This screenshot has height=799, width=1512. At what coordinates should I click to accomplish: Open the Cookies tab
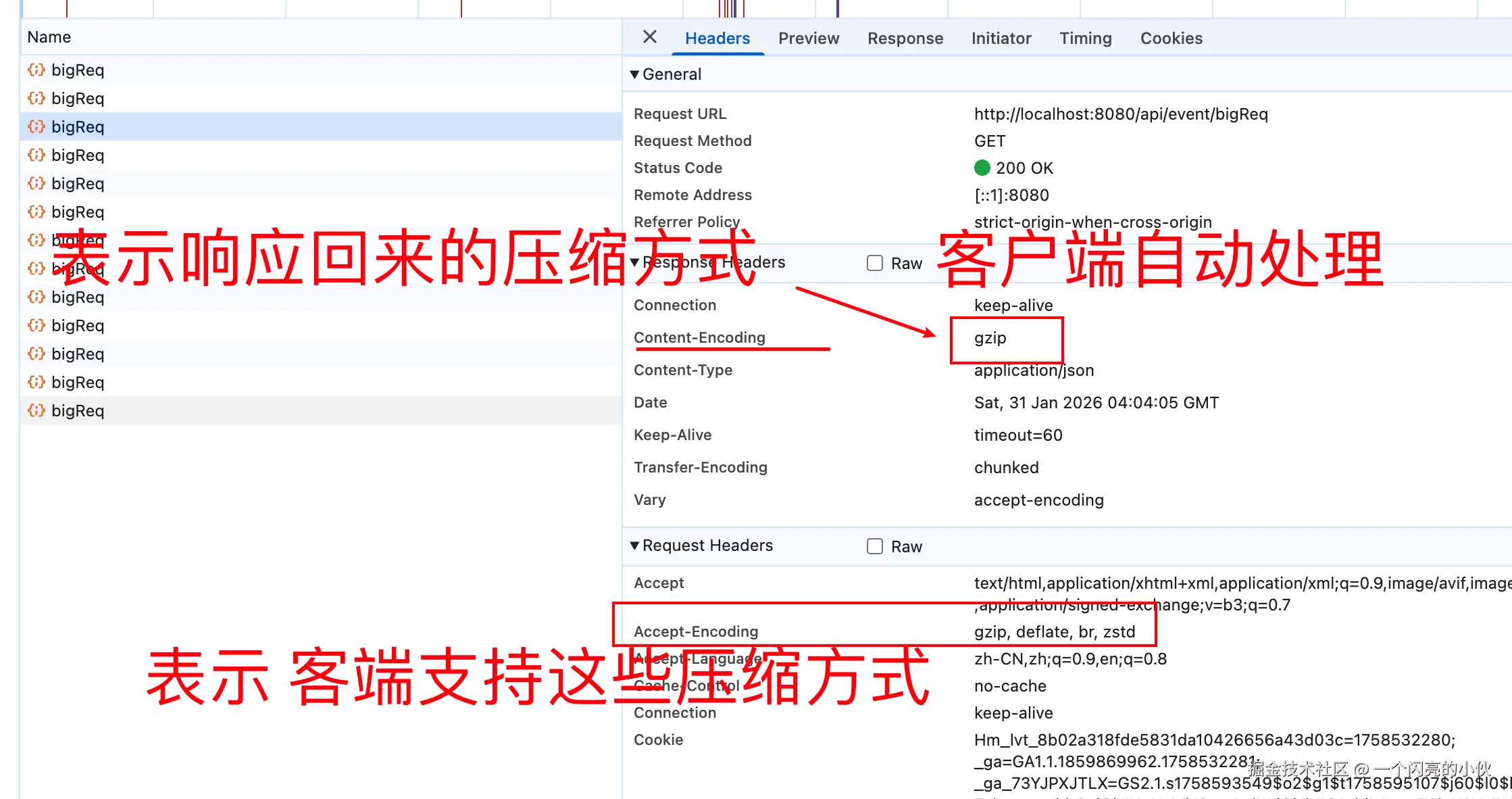1171,39
